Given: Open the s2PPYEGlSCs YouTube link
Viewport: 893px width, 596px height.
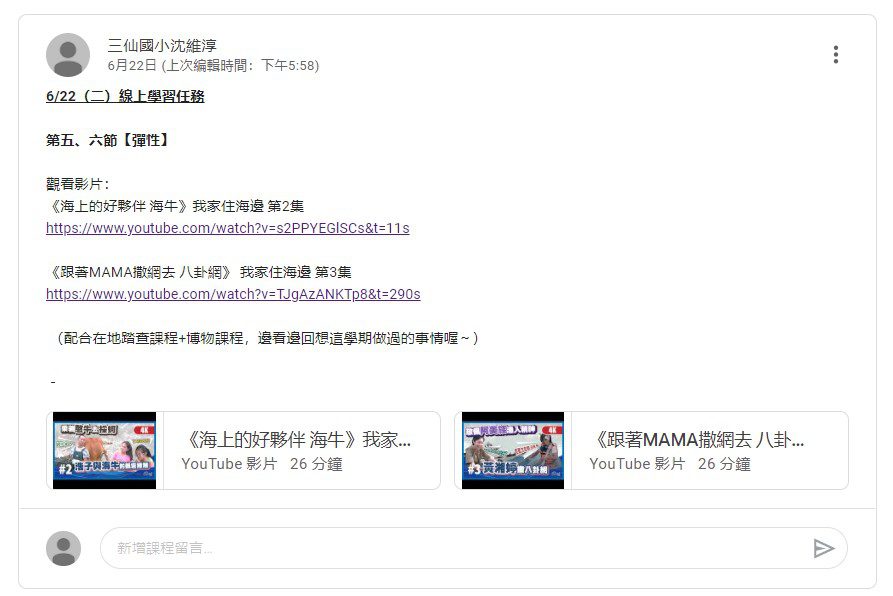Looking at the screenshot, I should coord(228,228).
